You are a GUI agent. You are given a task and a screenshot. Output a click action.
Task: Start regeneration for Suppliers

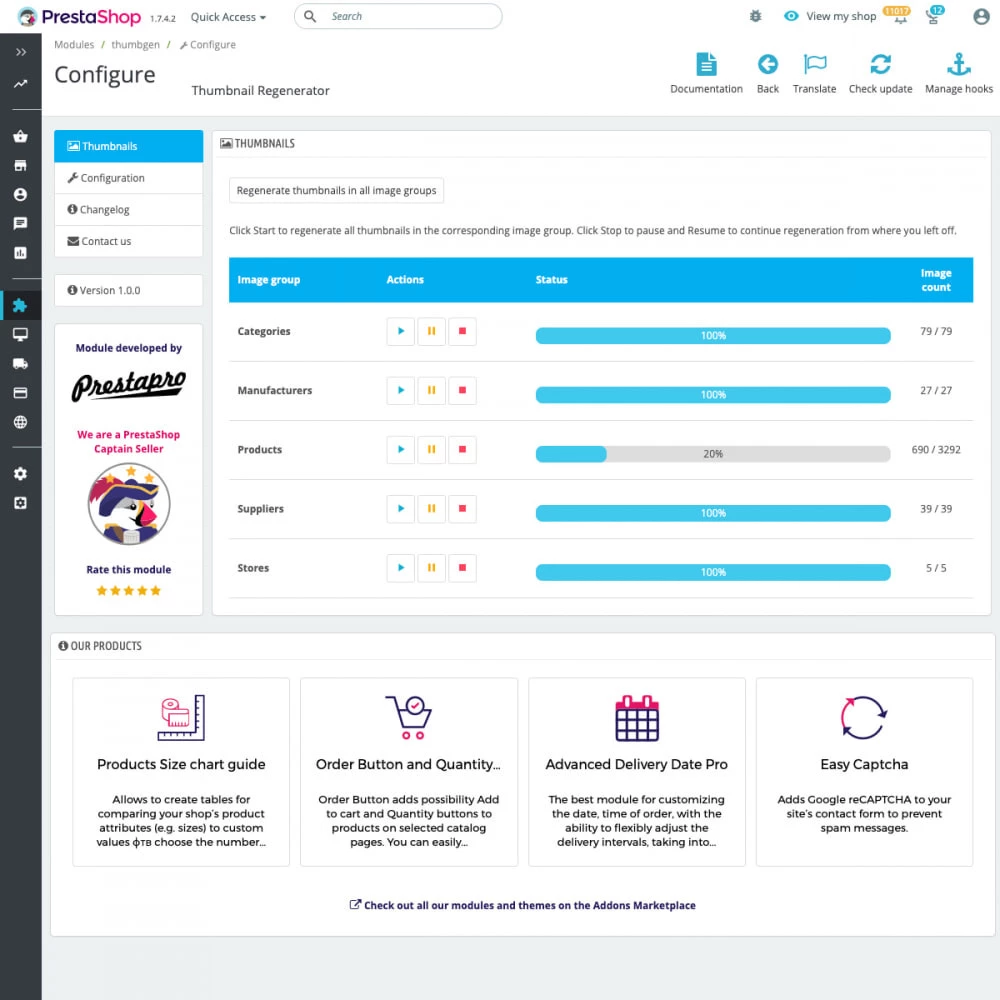[401, 508]
